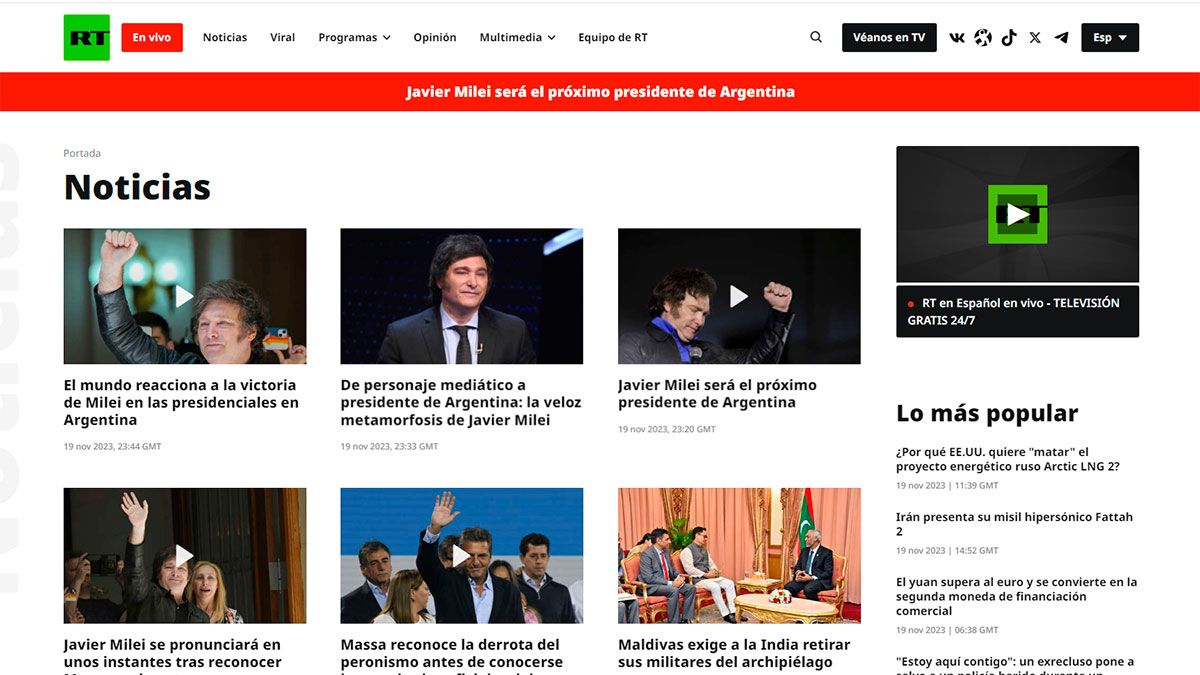
Task: Click the RT green logo
Action: 86,38
